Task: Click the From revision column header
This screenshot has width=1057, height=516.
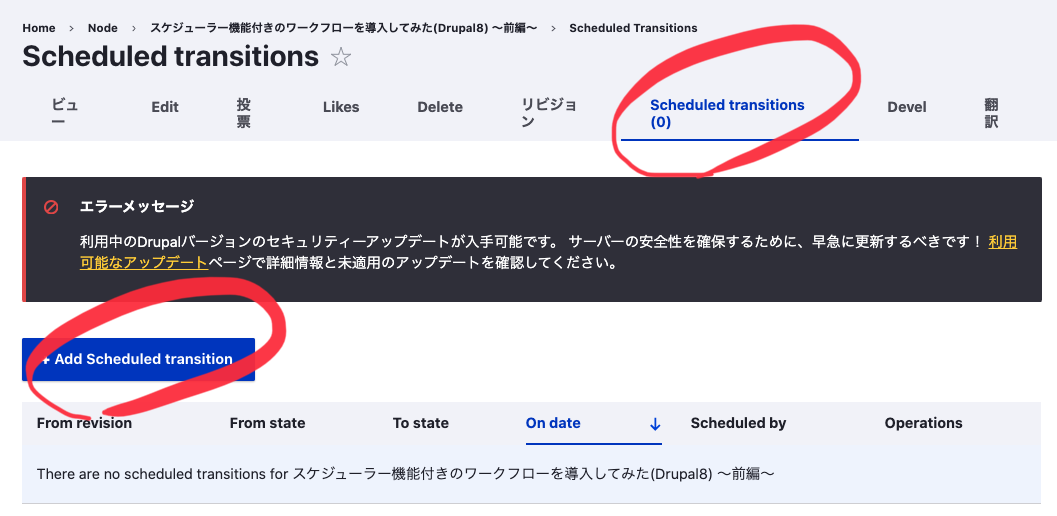Action: (x=84, y=424)
